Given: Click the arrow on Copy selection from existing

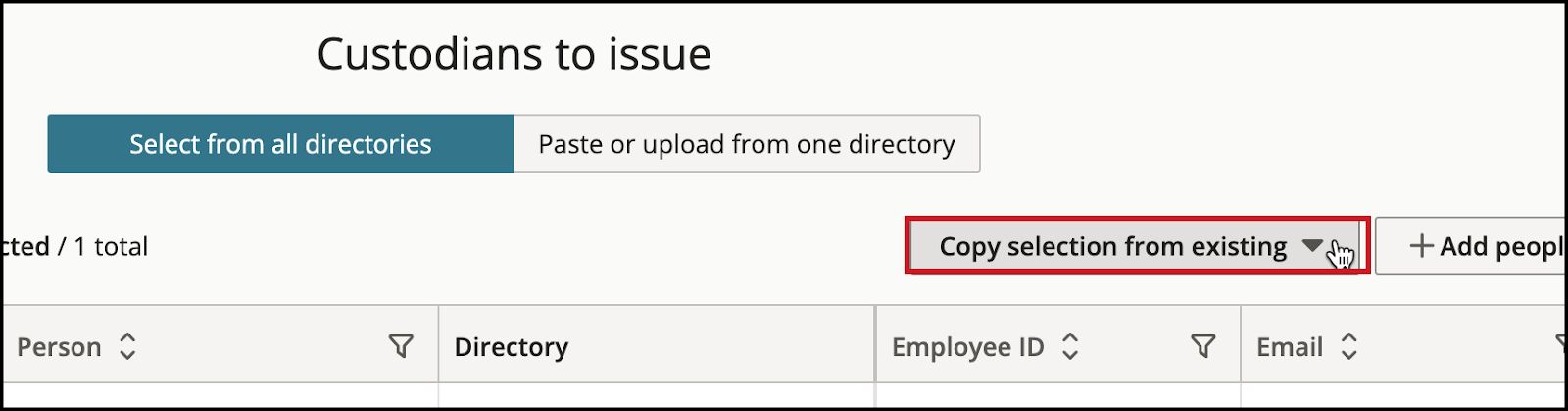Looking at the screenshot, I should [x=1313, y=246].
